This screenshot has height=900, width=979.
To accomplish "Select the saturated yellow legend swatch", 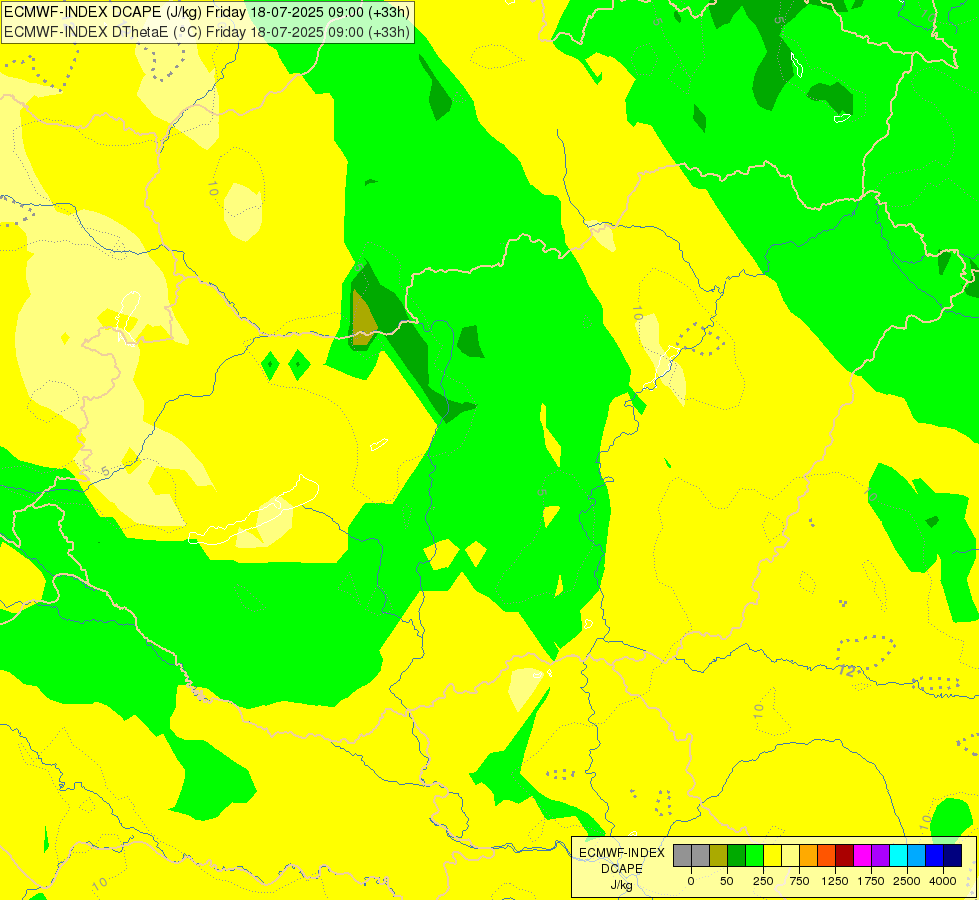I will pos(772,855).
